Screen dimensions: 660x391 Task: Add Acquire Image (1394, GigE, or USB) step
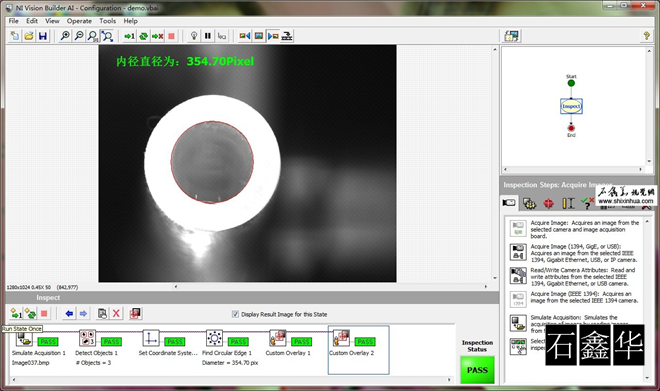(574, 253)
